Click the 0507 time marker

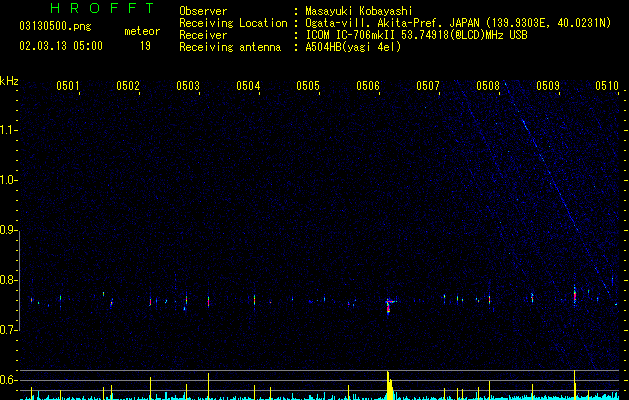click(428, 86)
